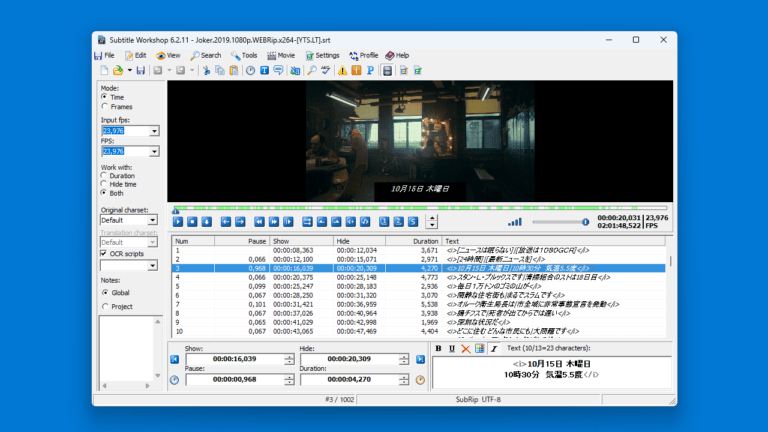
Task: Click the Hide time spinner arrows
Action: click(x=404, y=359)
